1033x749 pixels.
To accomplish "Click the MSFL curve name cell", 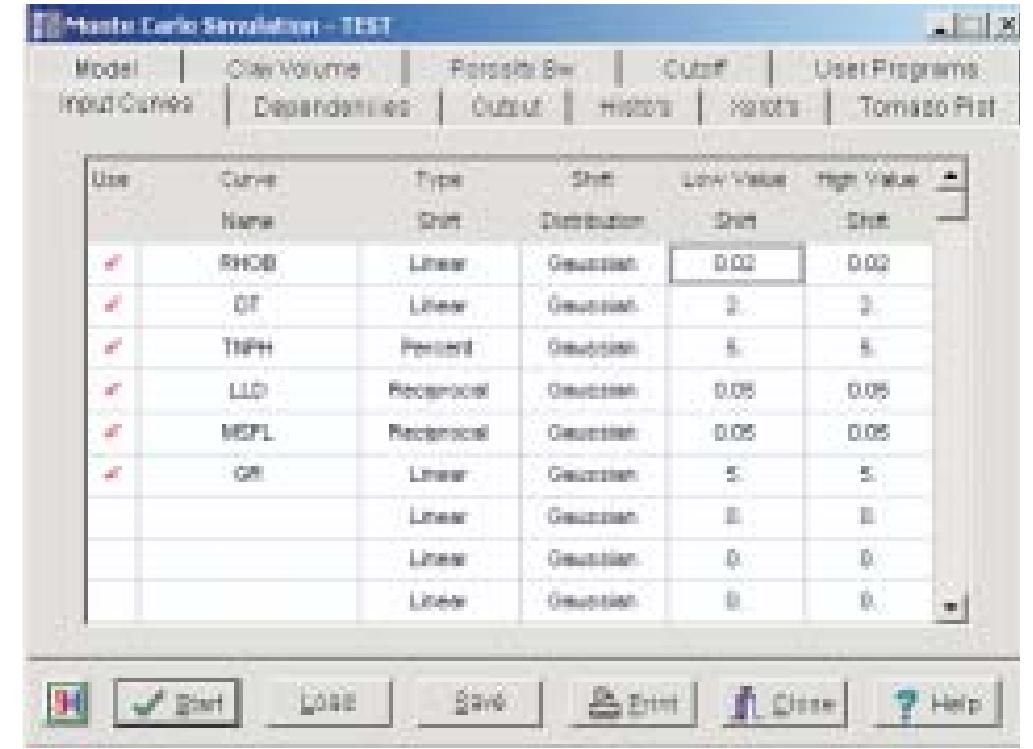I will [x=248, y=432].
